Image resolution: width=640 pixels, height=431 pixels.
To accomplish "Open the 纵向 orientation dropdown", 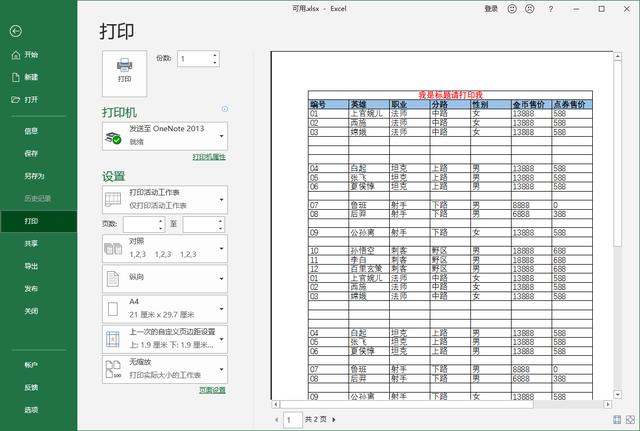I will click(165, 279).
